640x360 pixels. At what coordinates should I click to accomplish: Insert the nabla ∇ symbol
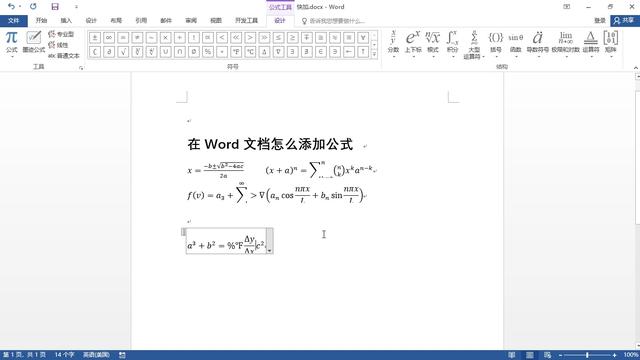[278, 52]
